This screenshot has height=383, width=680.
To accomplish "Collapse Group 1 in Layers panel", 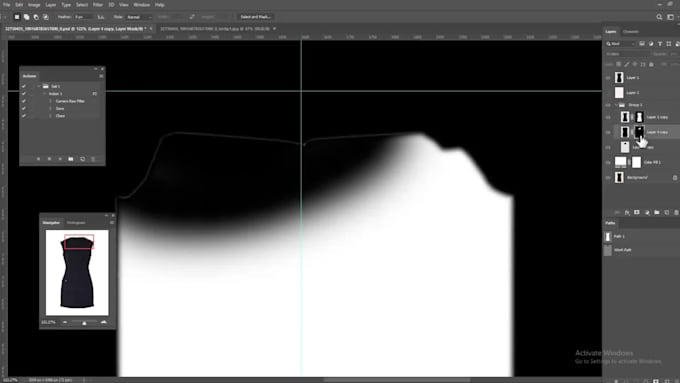I will pos(616,105).
